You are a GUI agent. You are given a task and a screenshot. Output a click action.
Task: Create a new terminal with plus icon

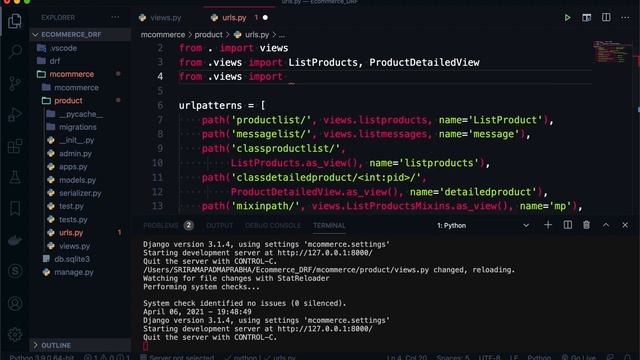[548, 225]
